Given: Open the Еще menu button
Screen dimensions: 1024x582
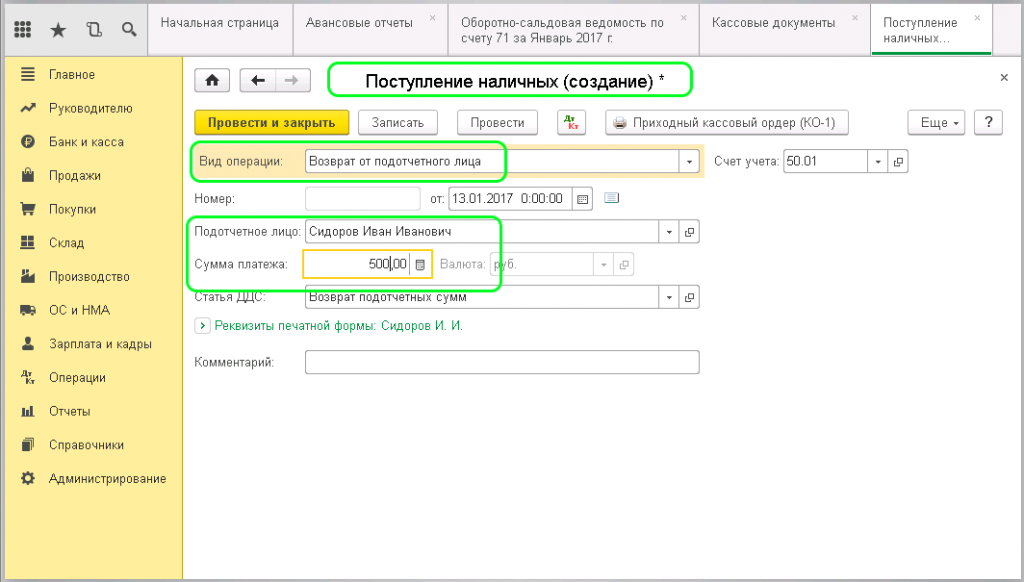Looking at the screenshot, I should click(937, 122).
